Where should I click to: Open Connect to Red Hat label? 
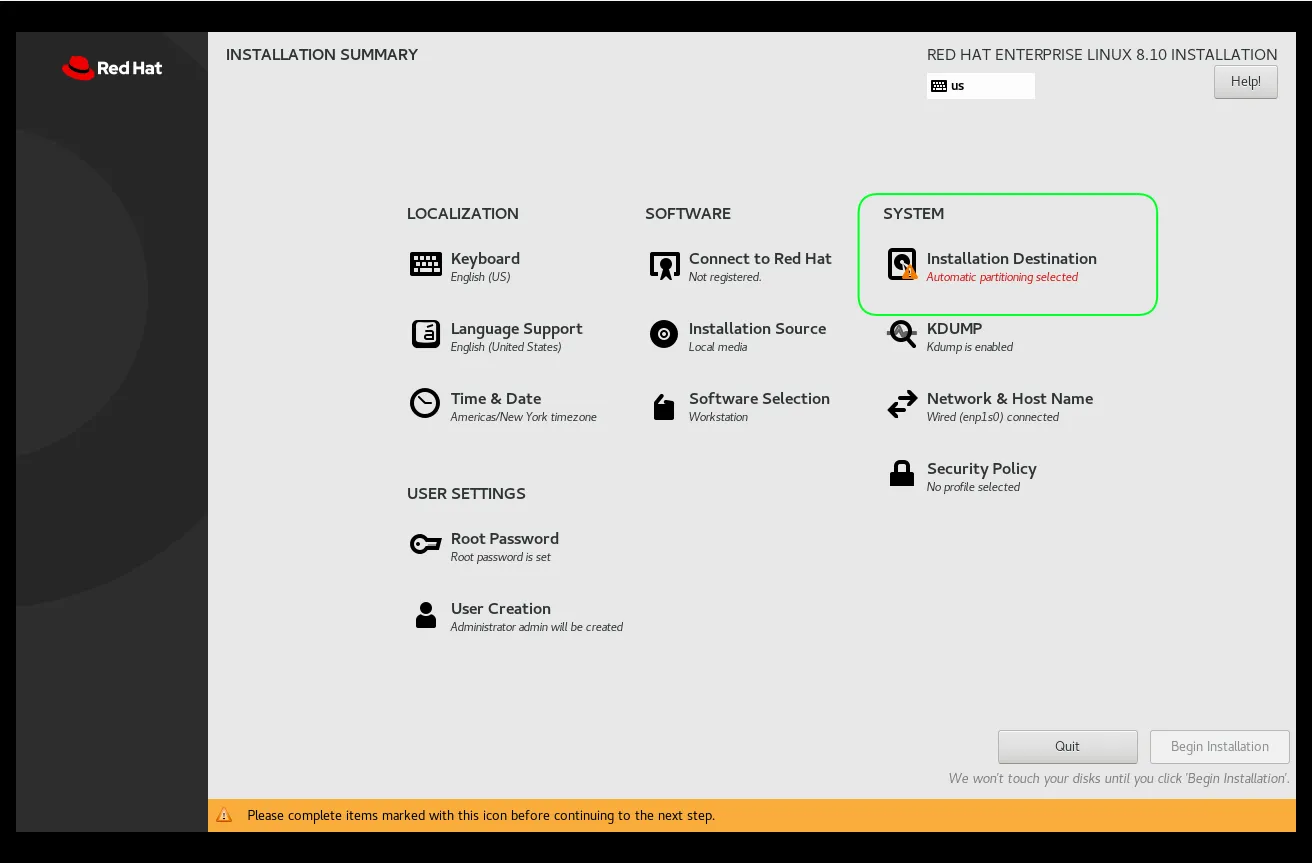pyautogui.click(x=760, y=258)
